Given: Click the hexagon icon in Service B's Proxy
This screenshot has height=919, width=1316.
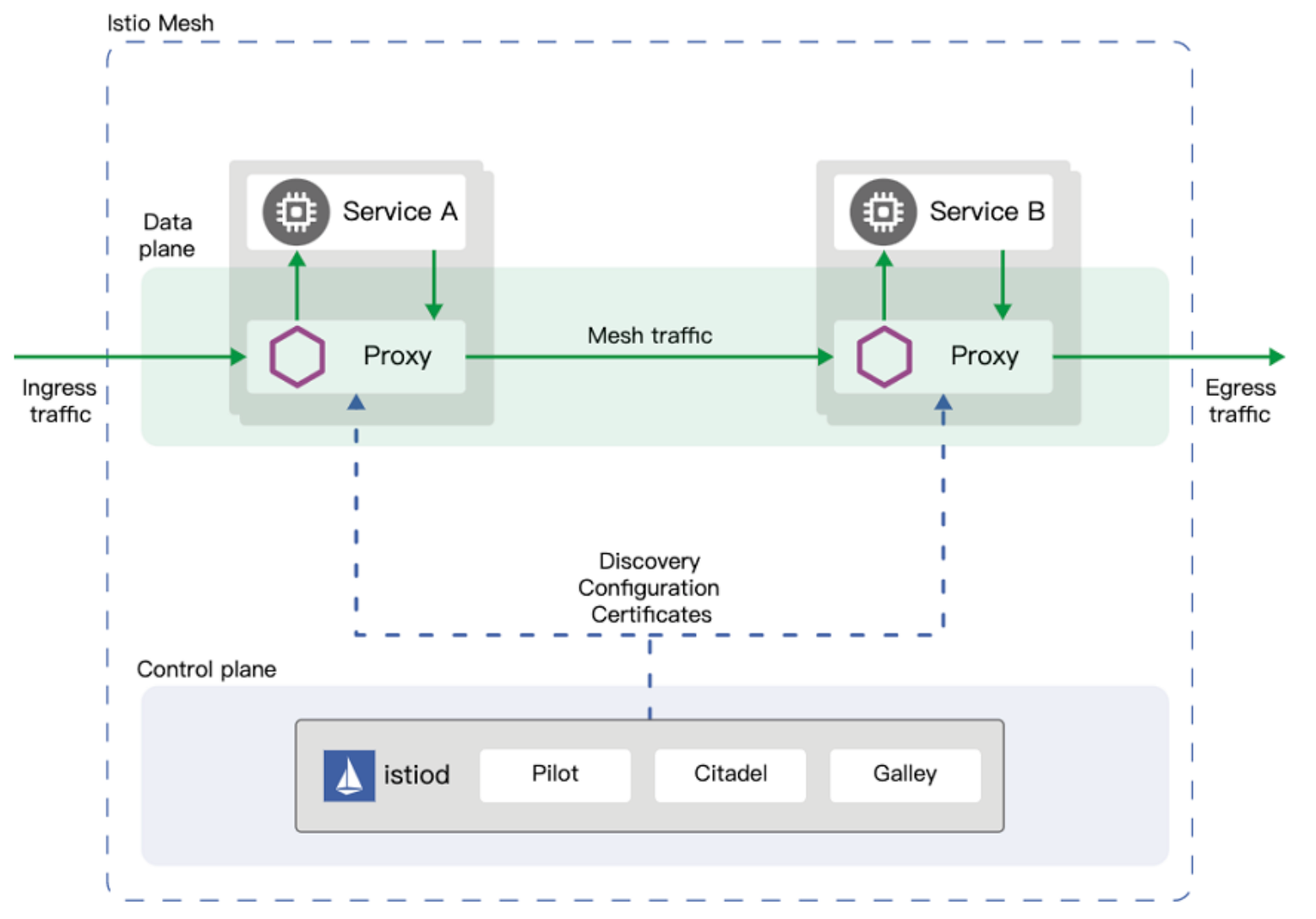Looking at the screenshot, I should [x=884, y=356].
